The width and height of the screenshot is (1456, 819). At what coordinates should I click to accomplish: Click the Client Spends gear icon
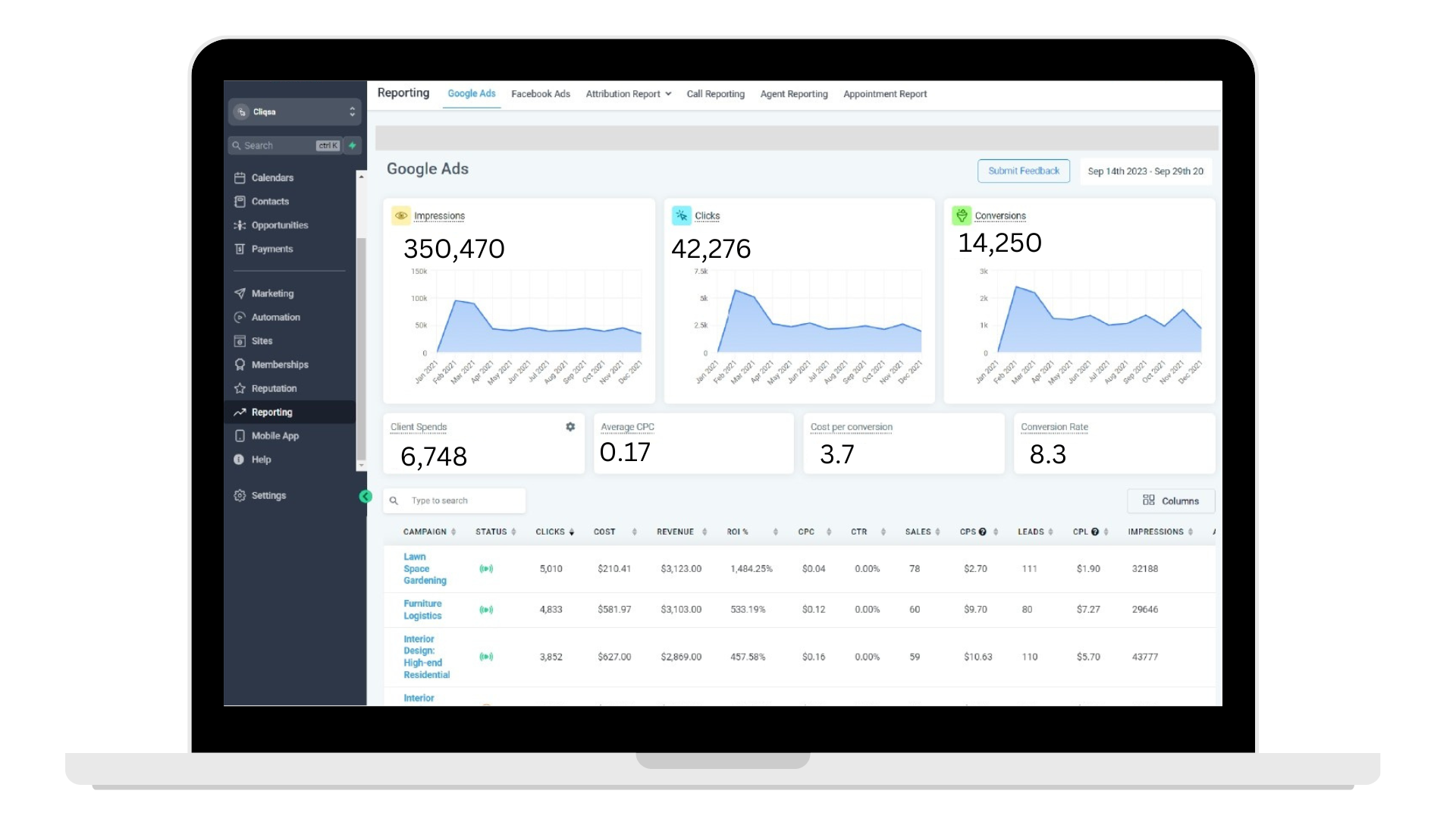coord(570,427)
